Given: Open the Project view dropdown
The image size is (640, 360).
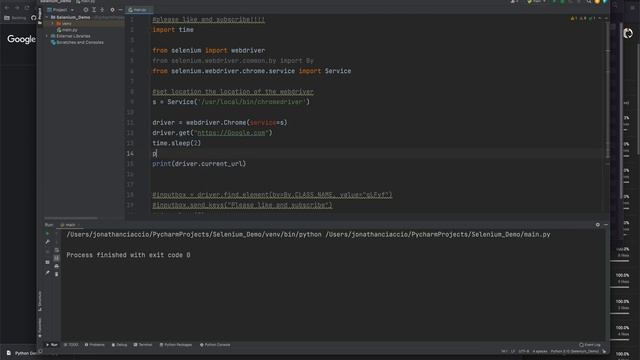Looking at the screenshot, I should 61,10.
